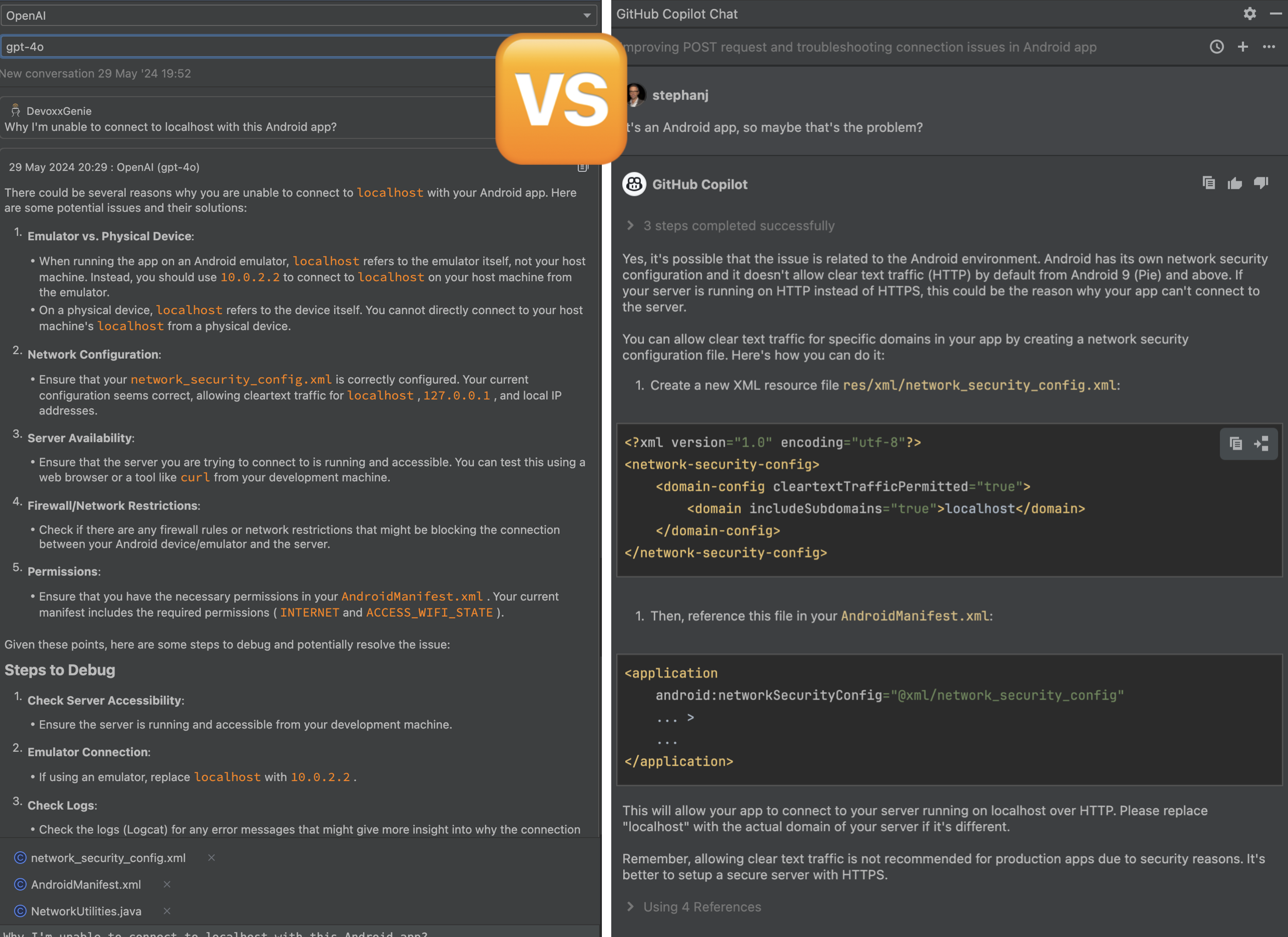Copy the network-security-config XML code block
Image resolution: width=1288 pixels, height=937 pixels.
pyautogui.click(x=1235, y=443)
